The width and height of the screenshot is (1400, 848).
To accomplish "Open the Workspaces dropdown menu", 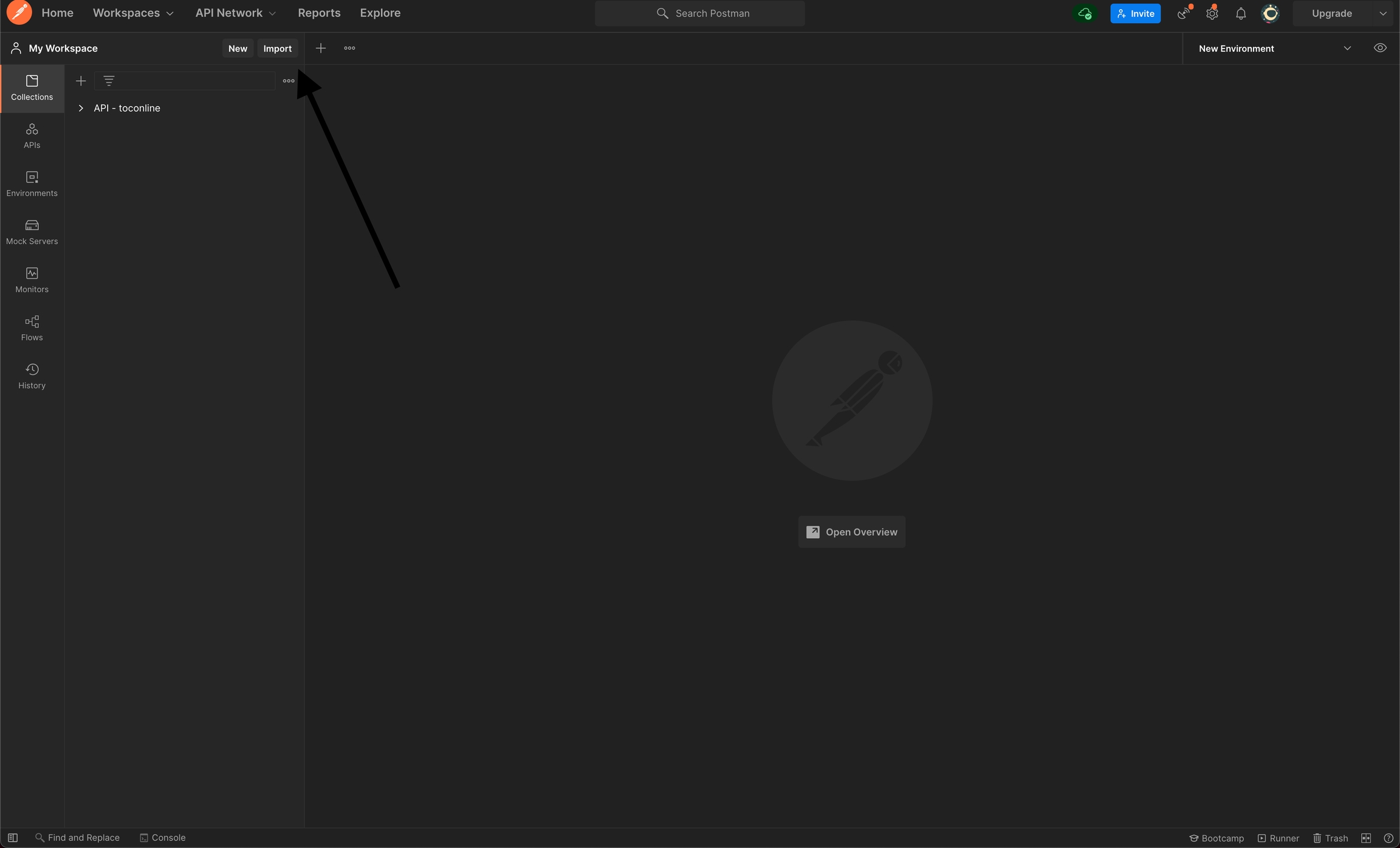I will [132, 13].
